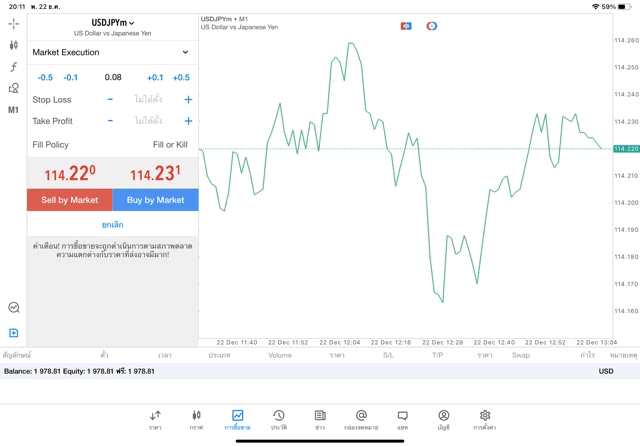Open the USDJPYm symbol selector
Screen dimensions: 640x447
(113, 23)
